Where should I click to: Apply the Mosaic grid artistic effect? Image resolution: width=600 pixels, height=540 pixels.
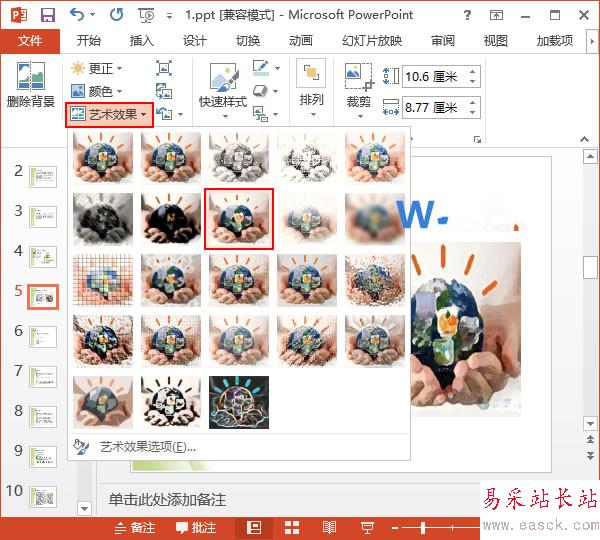(x=103, y=280)
